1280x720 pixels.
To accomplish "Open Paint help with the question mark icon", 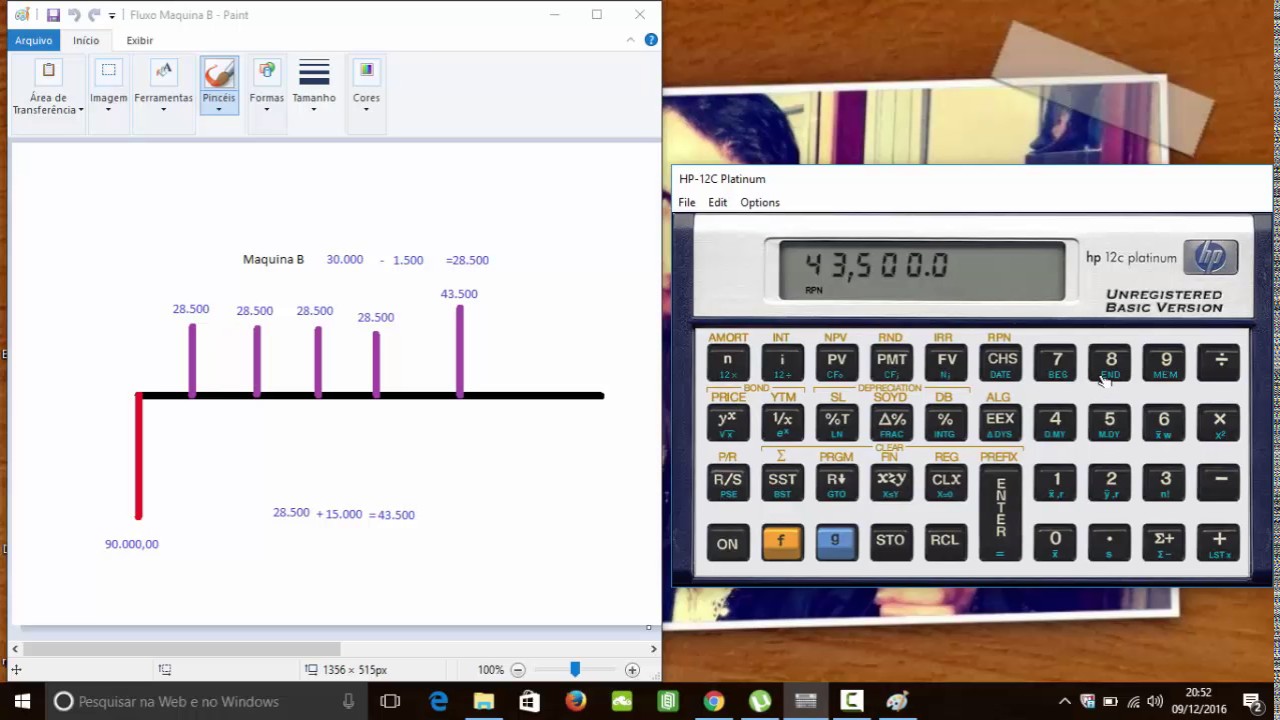I will pos(651,40).
